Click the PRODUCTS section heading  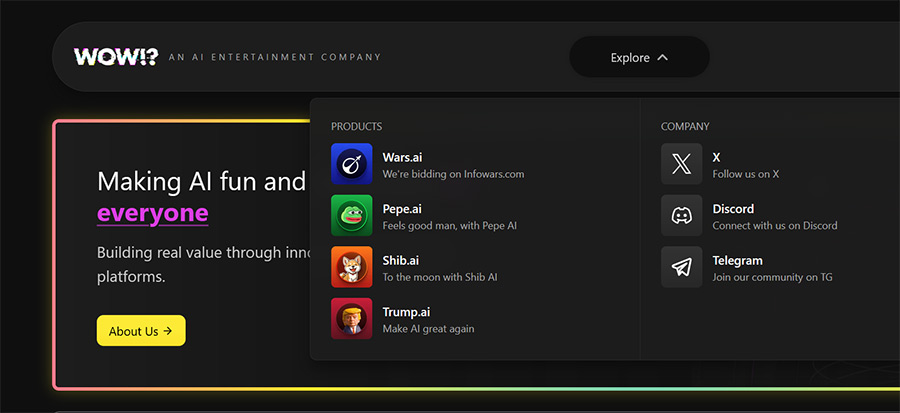[x=356, y=126]
